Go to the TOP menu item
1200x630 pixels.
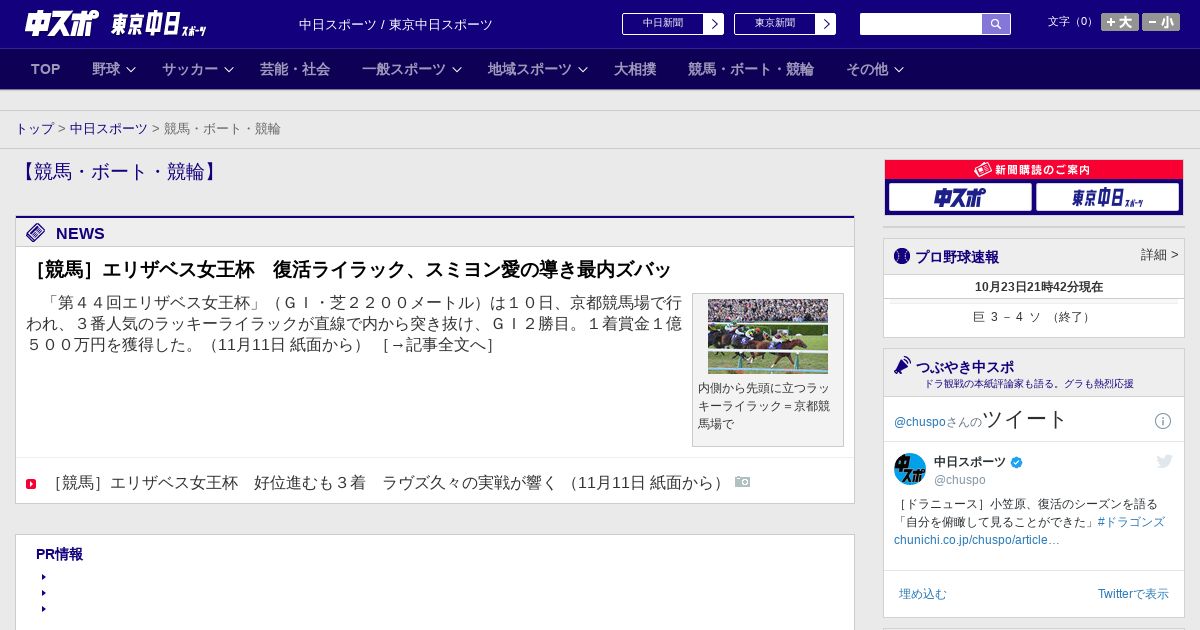point(46,69)
